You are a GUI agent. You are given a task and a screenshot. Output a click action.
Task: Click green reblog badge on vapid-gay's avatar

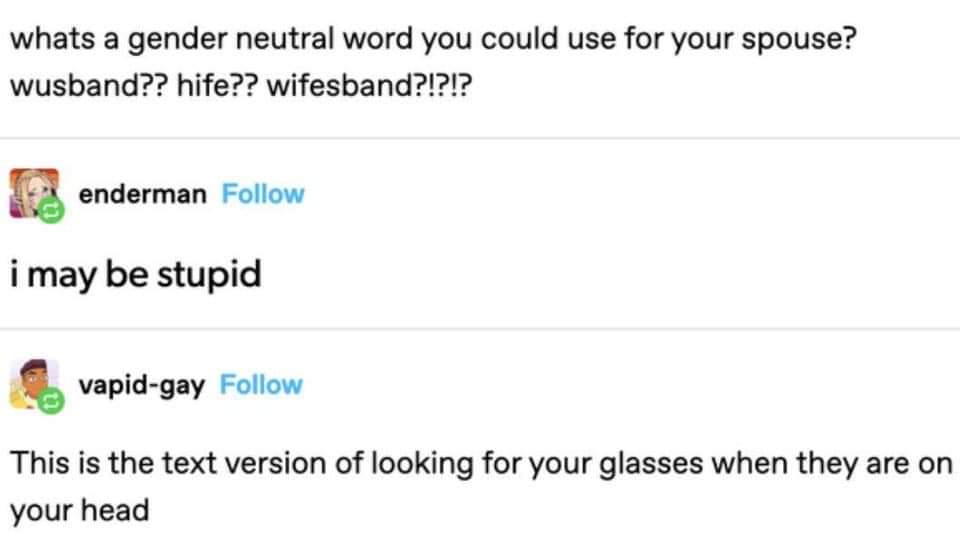[x=51, y=401]
